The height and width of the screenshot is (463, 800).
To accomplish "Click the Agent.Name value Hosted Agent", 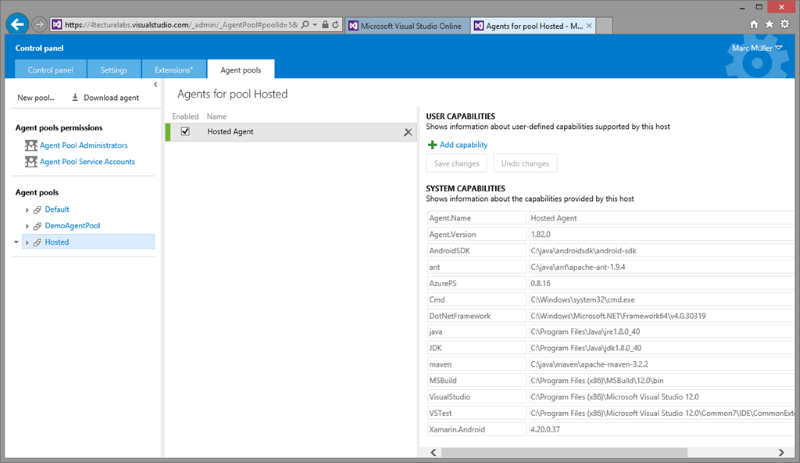I will (x=554, y=218).
